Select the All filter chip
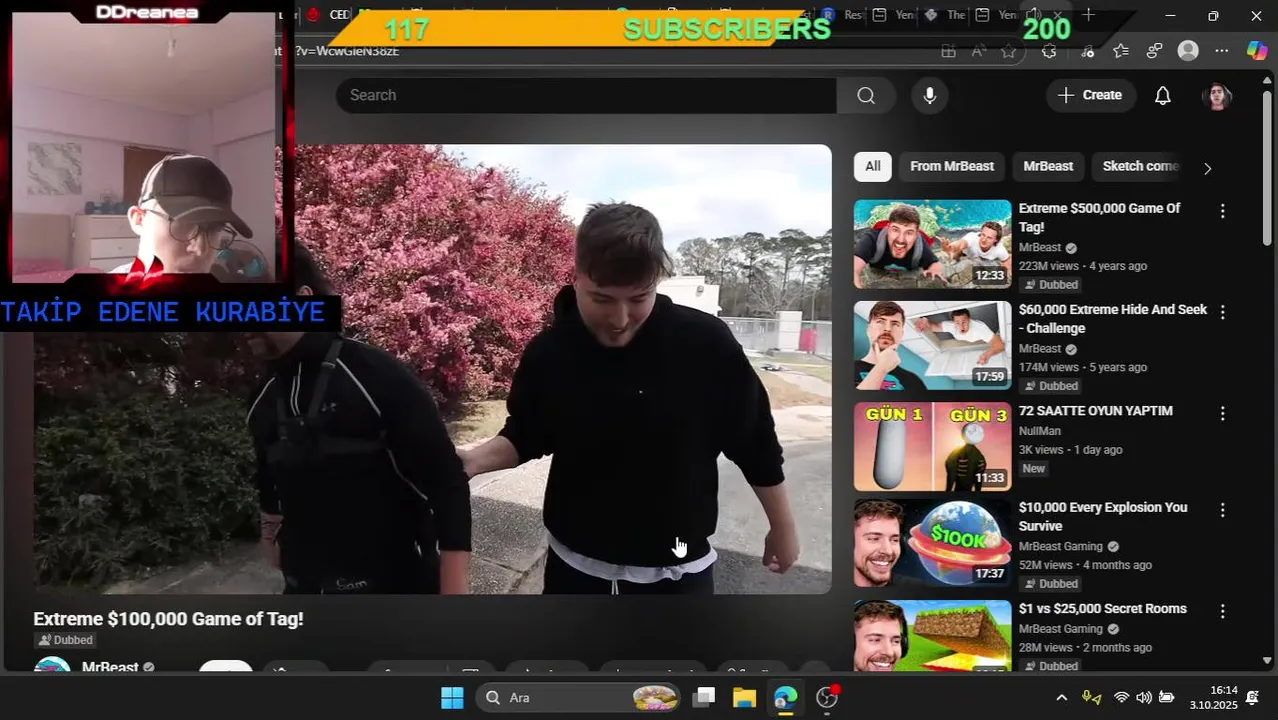 [873, 166]
